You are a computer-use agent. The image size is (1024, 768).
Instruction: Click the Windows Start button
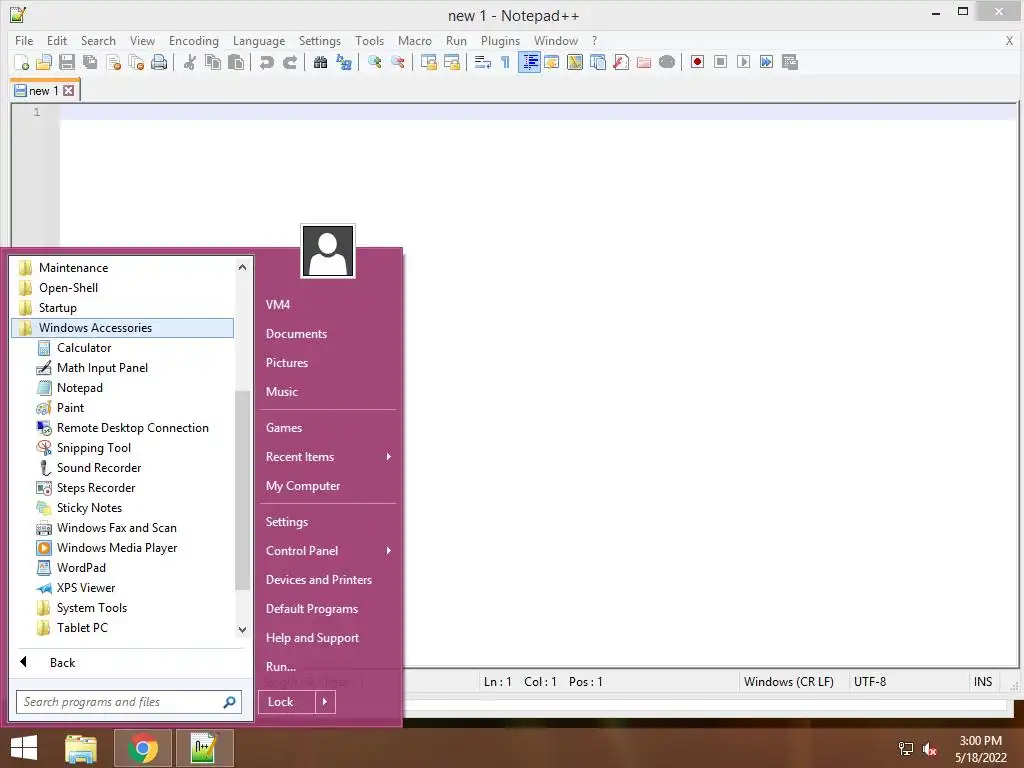tap(24, 748)
